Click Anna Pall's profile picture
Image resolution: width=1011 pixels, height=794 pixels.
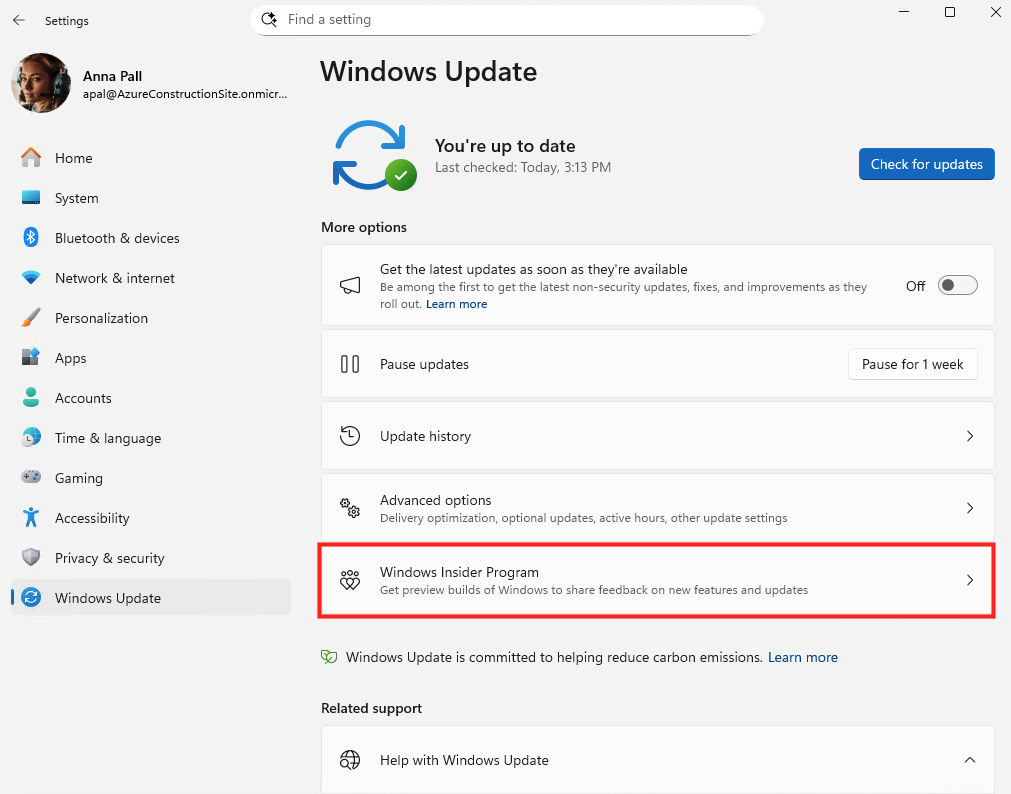40,83
